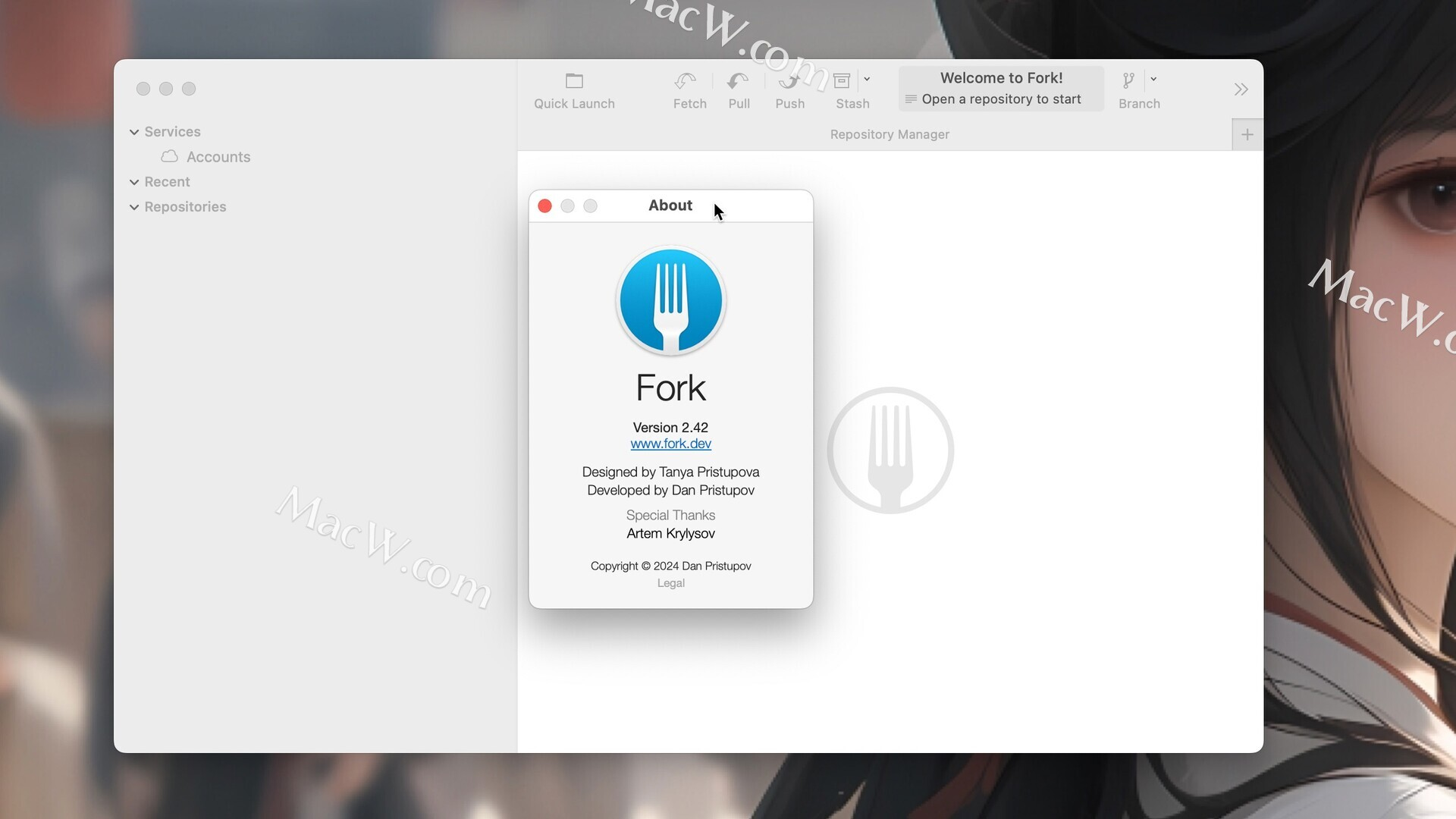Expand the Recent section

point(135,182)
